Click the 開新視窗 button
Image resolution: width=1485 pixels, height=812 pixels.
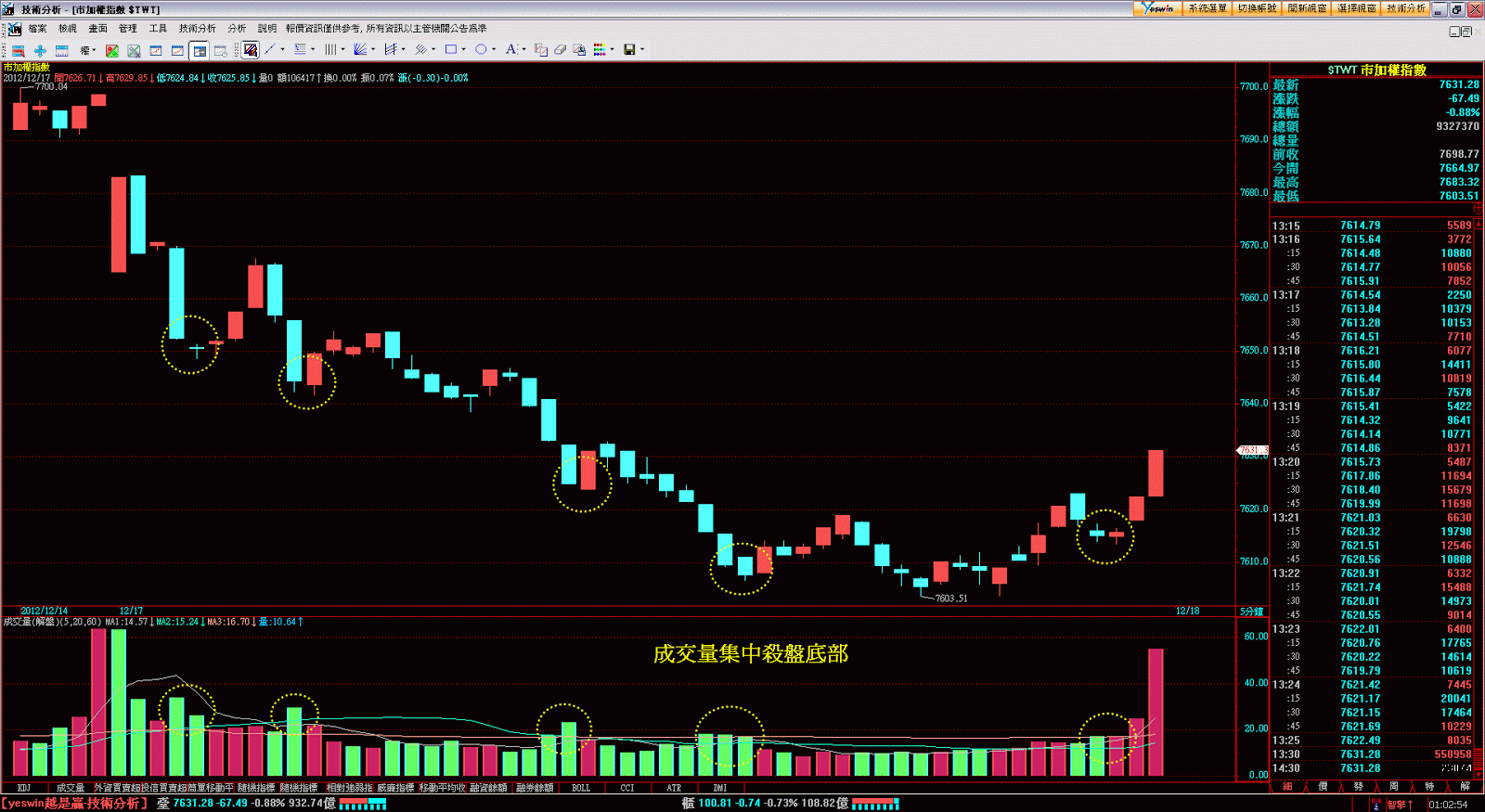click(1306, 8)
